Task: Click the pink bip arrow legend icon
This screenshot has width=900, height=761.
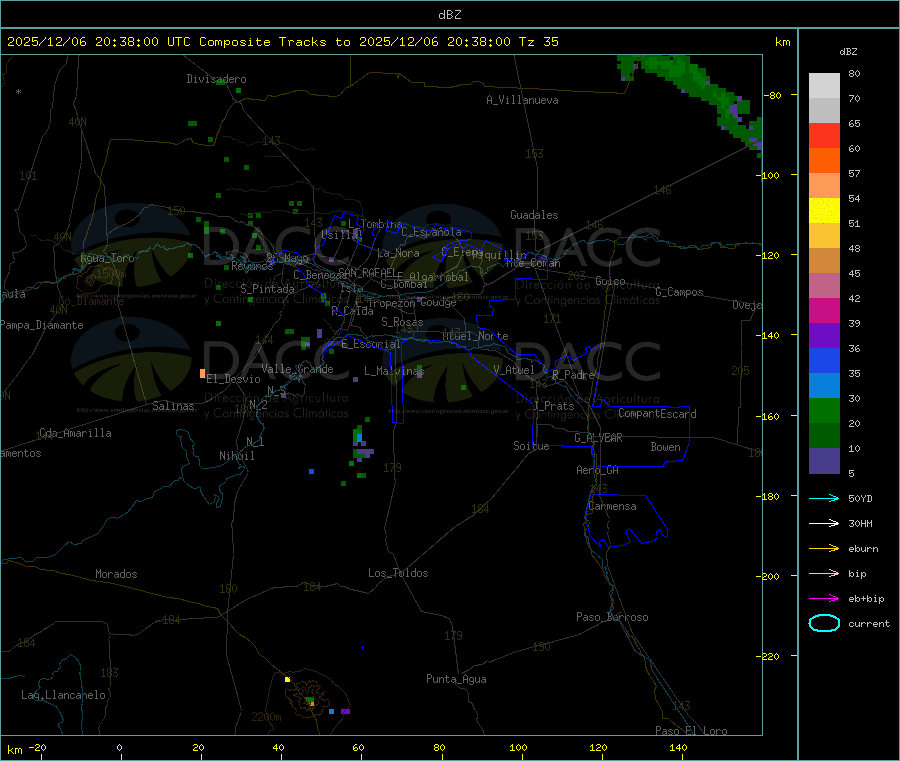Action: coord(824,573)
